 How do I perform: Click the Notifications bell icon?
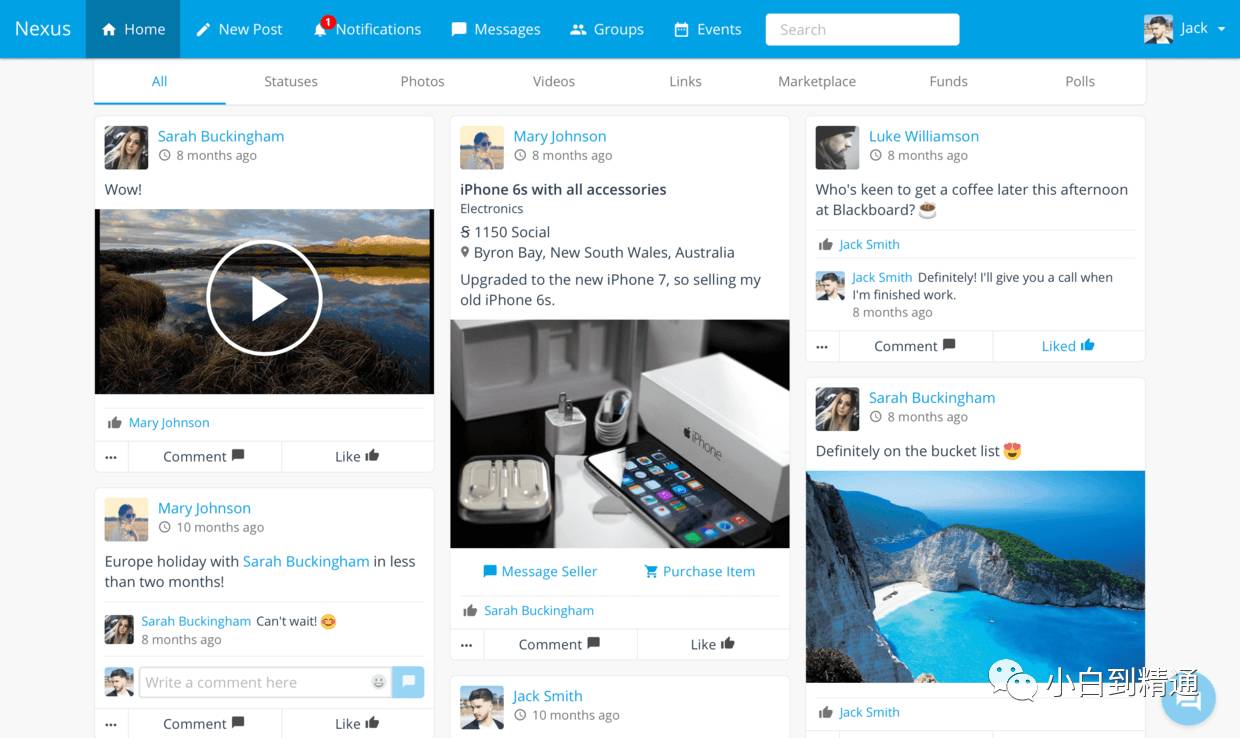(321, 30)
